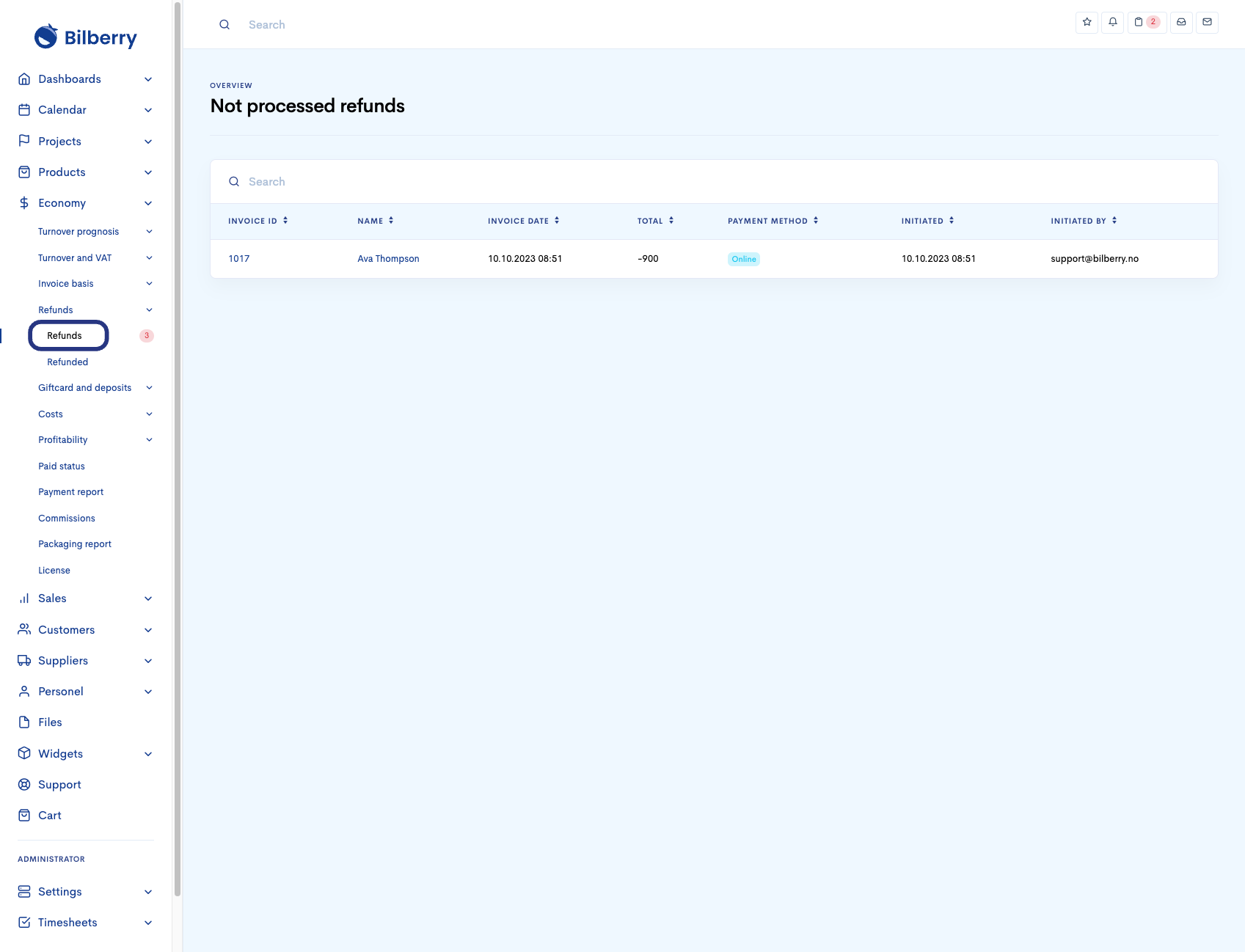Expand the Giftcard and deposits submenu
Image resolution: width=1245 pixels, height=952 pixels.
point(149,388)
